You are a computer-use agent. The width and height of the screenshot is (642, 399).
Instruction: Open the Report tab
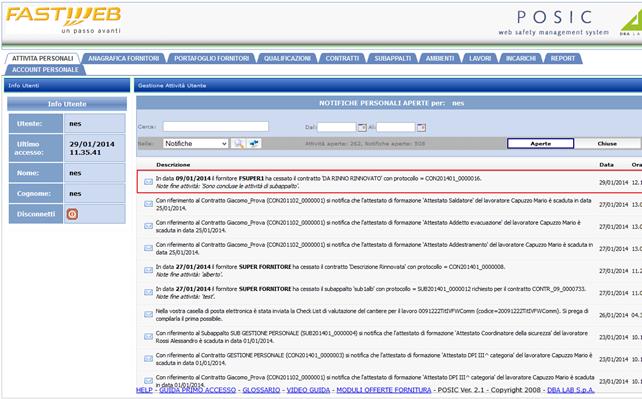click(x=563, y=59)
